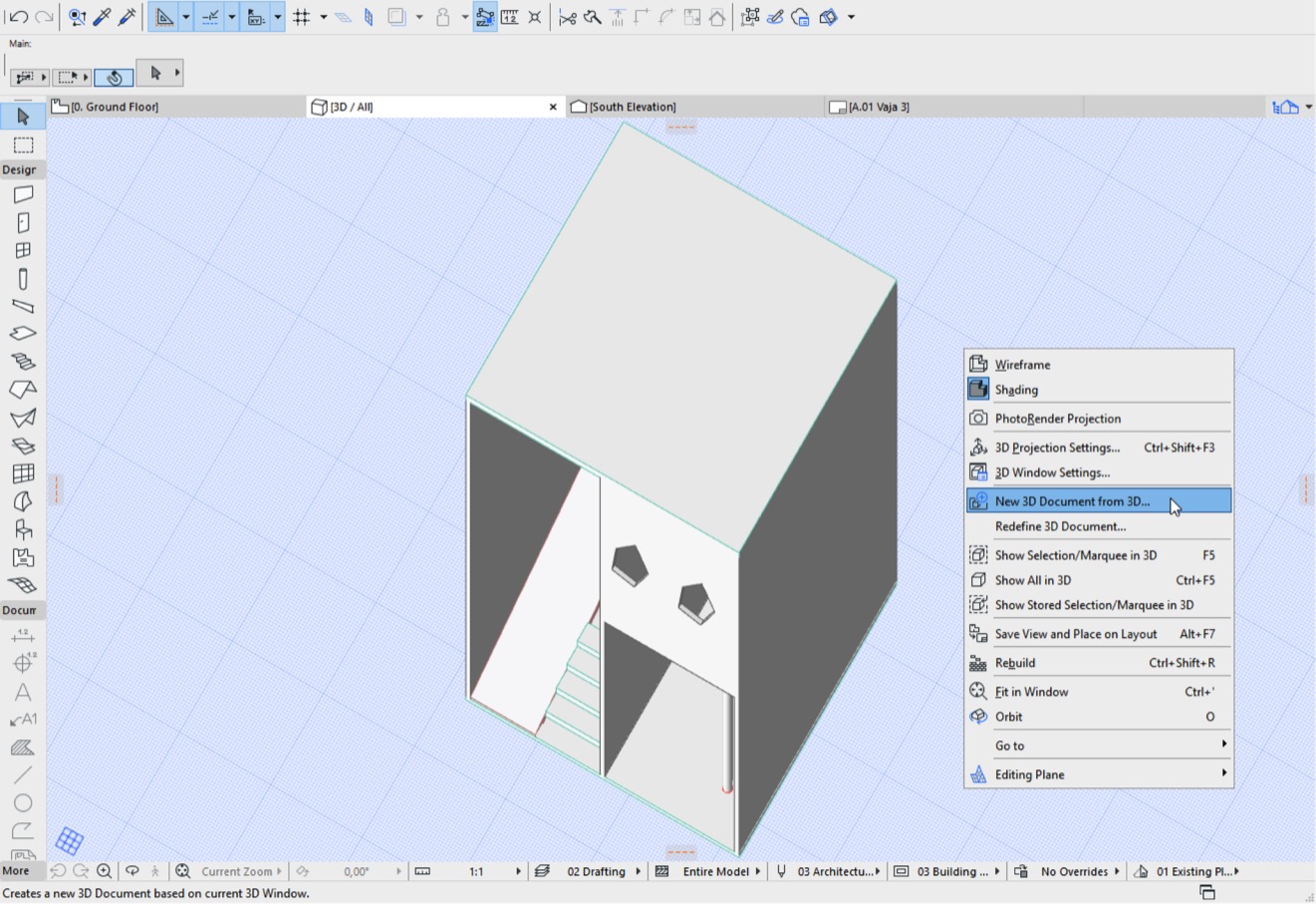The width and height of the screenshot is (1316, 904).
Task: Toggle the Quick Selection magnet button
Action: pyautogui.click(x=113, y=77)
